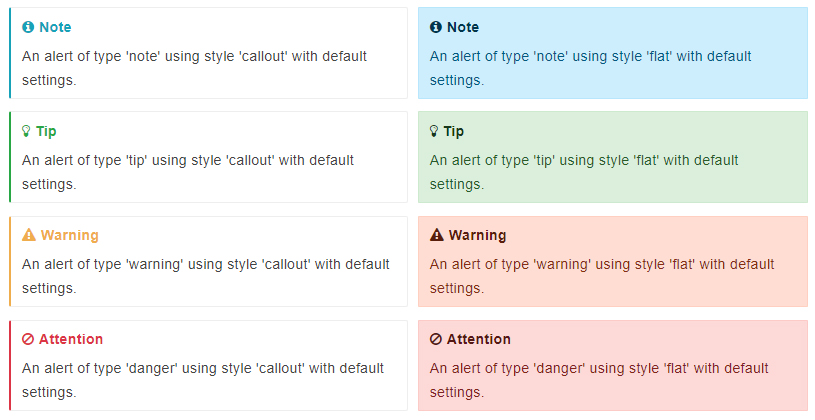Viewport: 815px width, 420px height.
Task: Click the info icon in flat Note alert
Action: tap(436, 27)
